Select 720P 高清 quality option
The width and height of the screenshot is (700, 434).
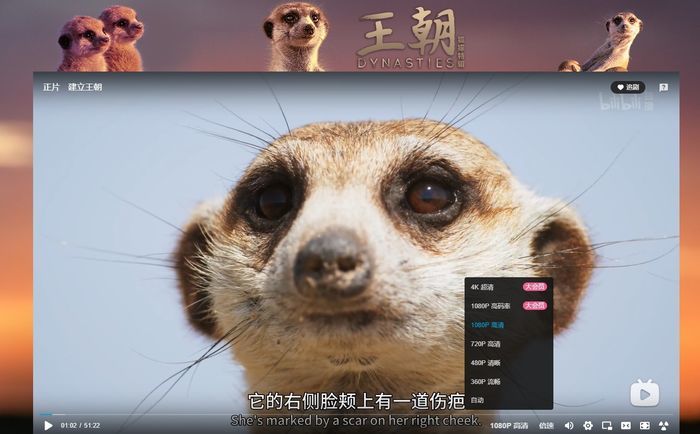tap(508, 344)
